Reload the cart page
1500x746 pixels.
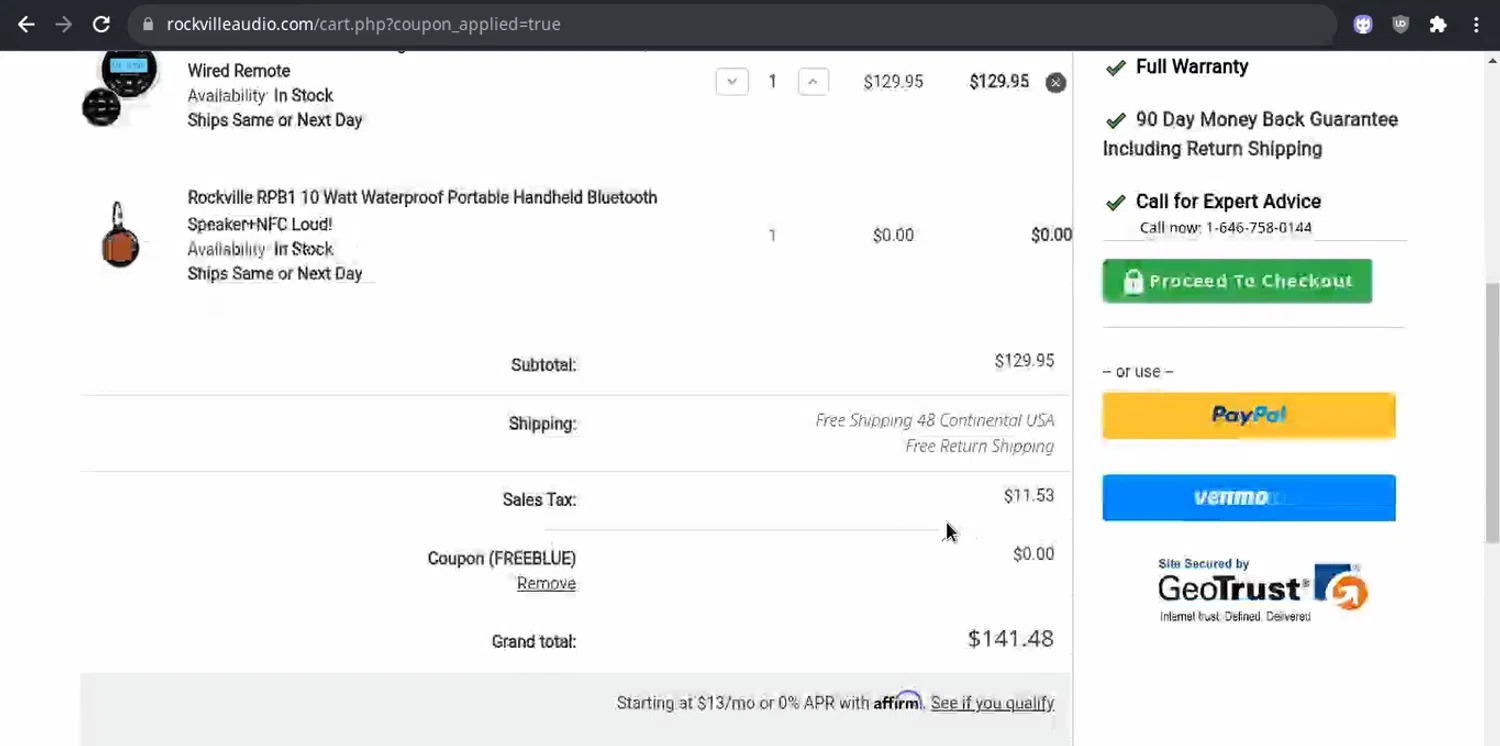click(x=101, y=24)
